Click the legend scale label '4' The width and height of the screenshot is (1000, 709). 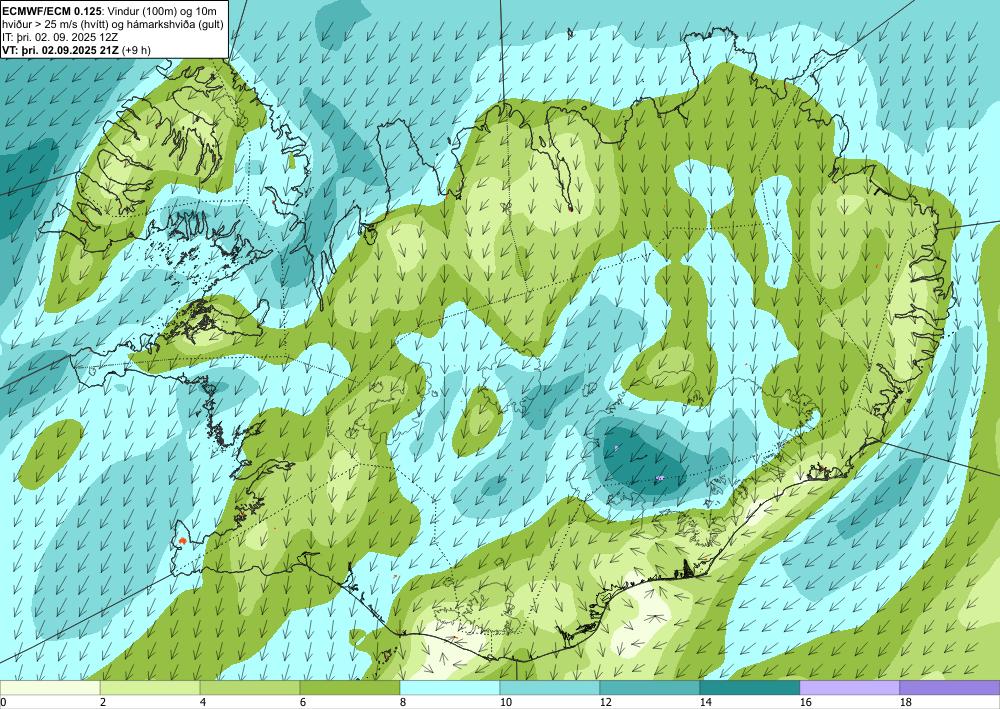pyautogui.click(x=203, y=703)
